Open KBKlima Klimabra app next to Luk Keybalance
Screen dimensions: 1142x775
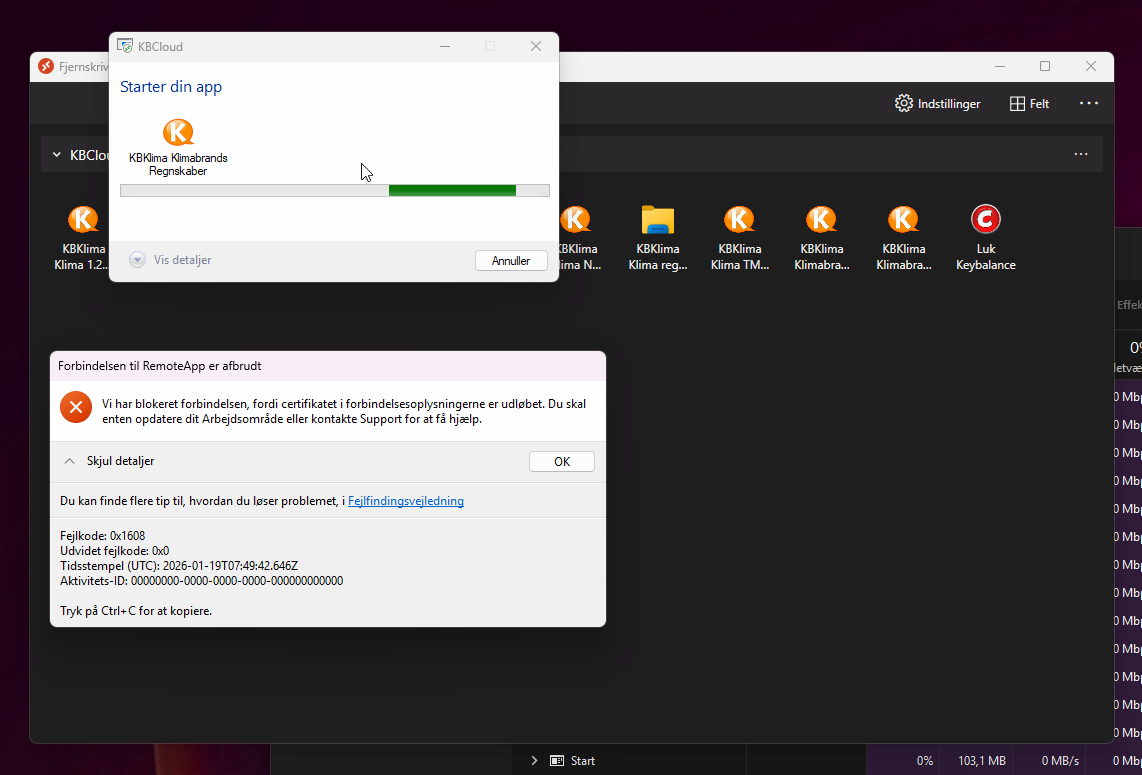tap(903, 220)
